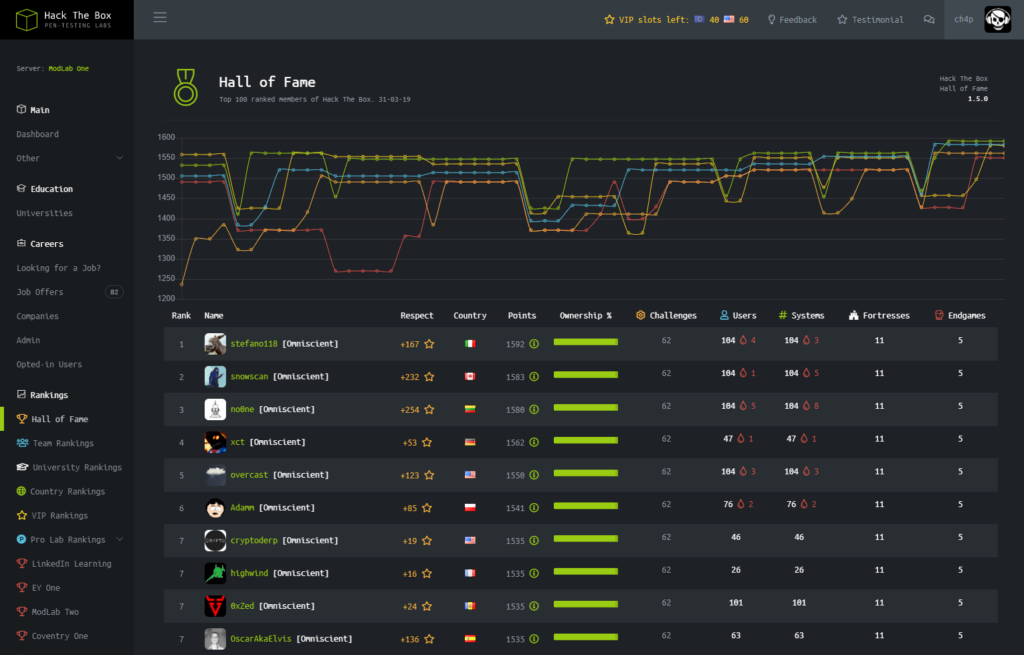The image size is (1024, 655).
Task: Give respect star to stefano118
Action: click(x=429, y=343)
